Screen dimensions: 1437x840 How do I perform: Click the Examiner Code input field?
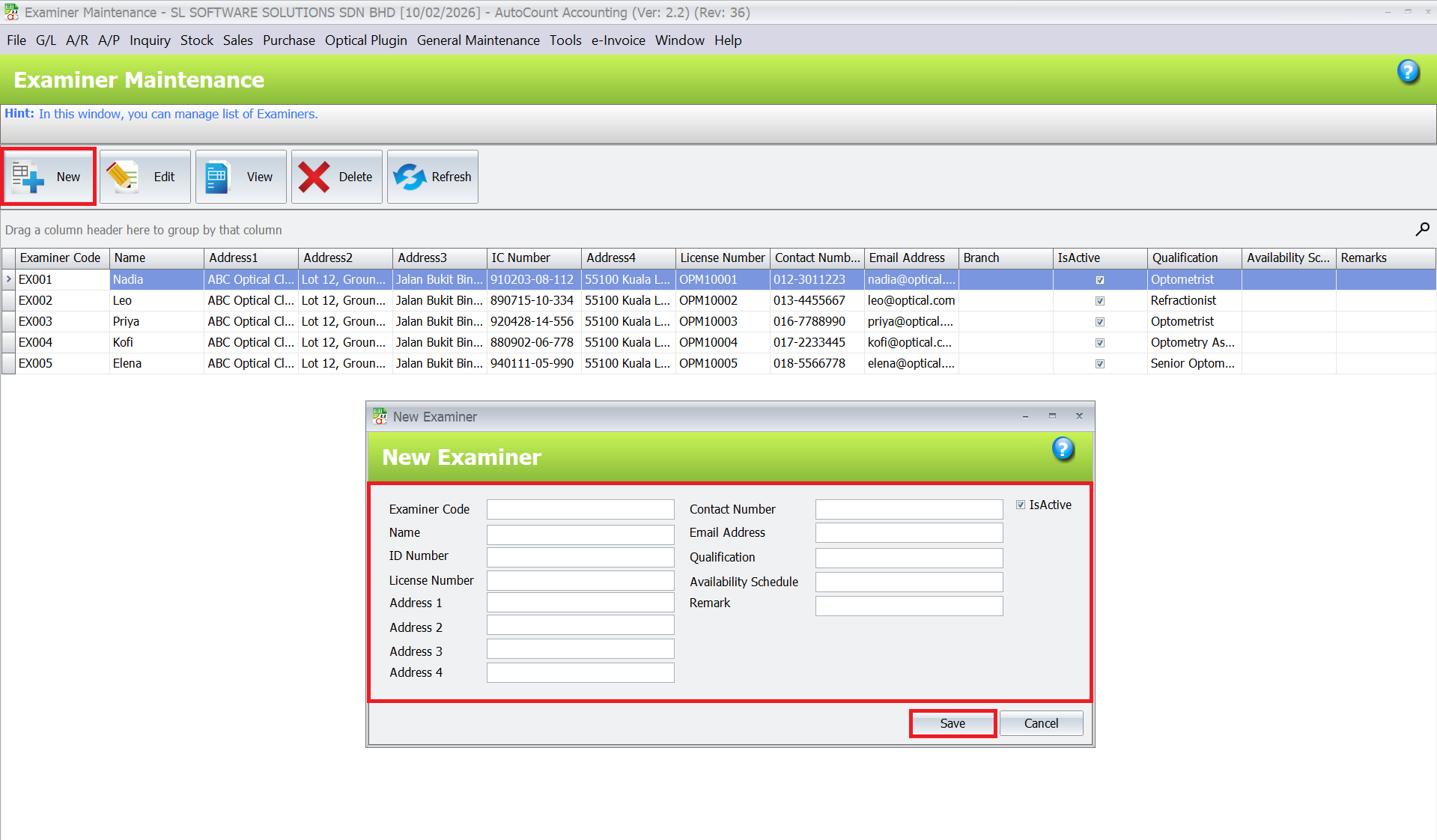pos(580,509)
